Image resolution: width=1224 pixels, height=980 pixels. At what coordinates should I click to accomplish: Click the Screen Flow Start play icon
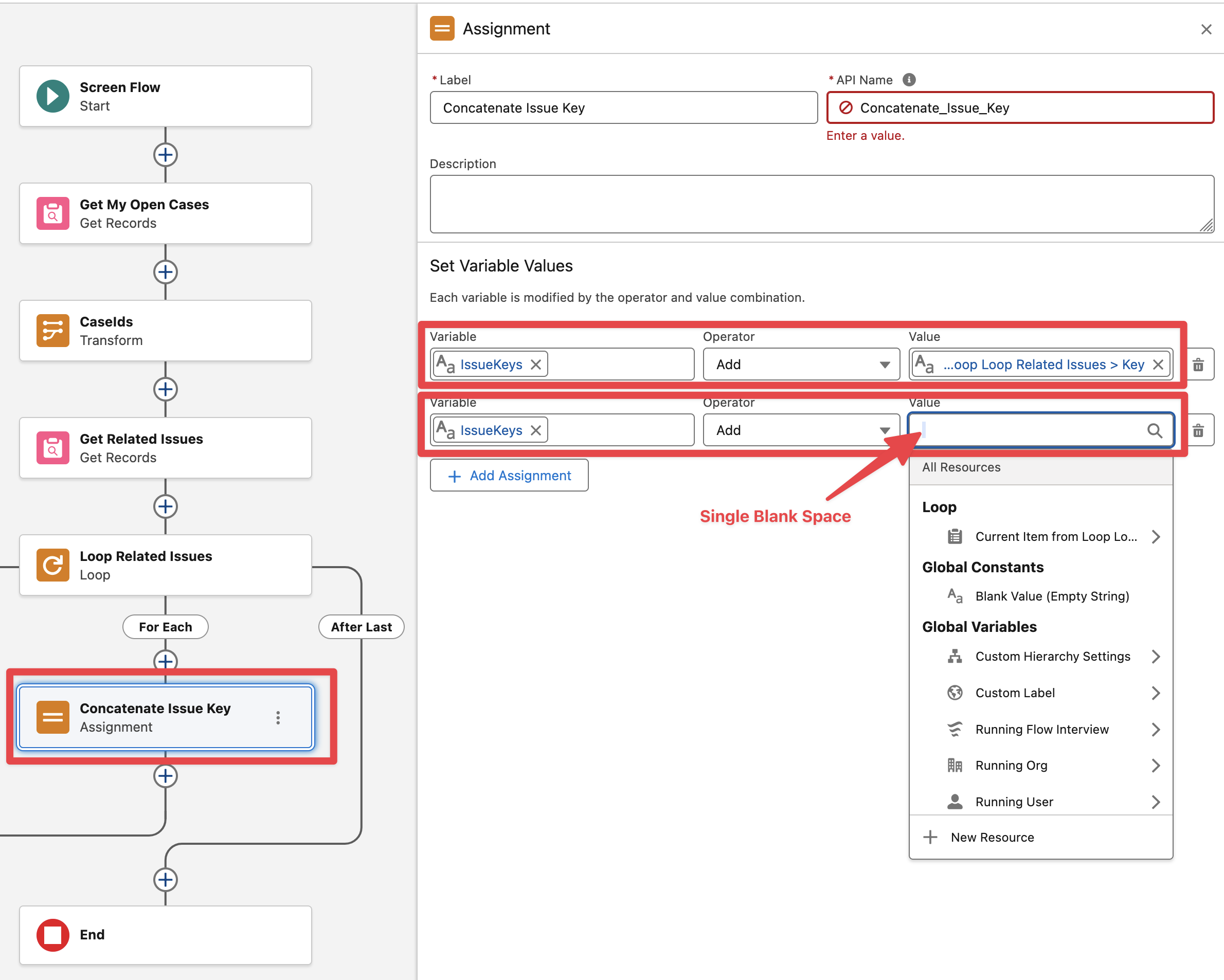point(52,96)
